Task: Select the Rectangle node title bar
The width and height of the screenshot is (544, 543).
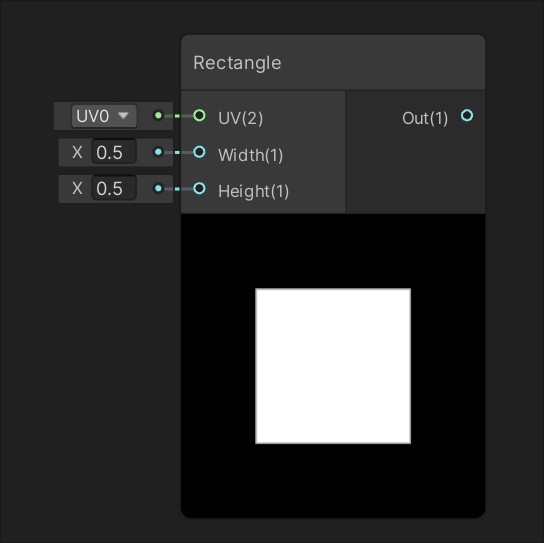Action: coord(333,62)
